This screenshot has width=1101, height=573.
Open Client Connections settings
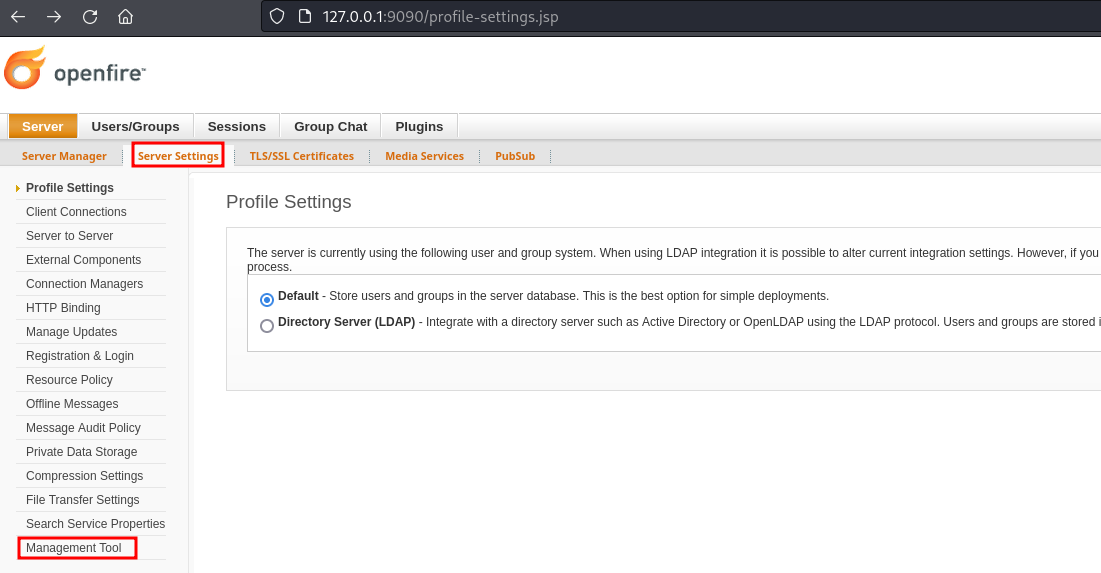click(76, 212)
